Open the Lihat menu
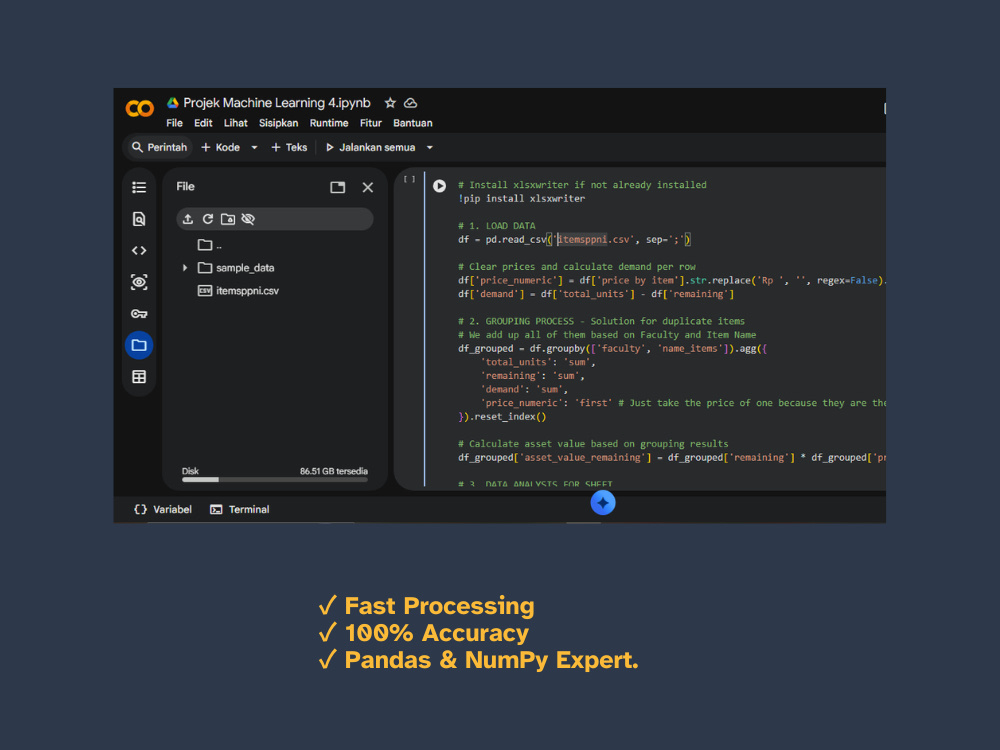Image resolution: width=1000 pixels, height=750 pixels. (235, 123)
